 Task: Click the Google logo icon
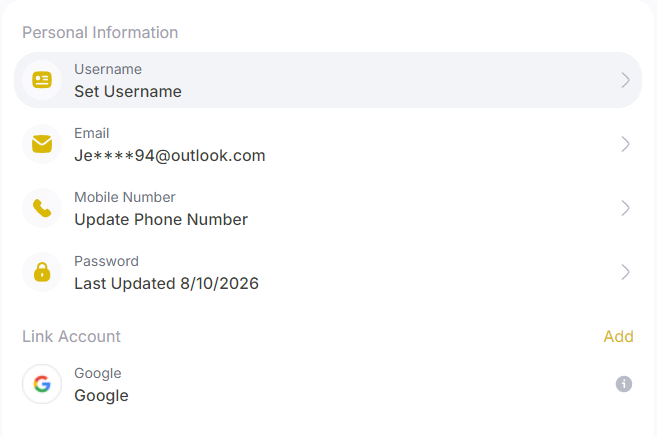42,384
